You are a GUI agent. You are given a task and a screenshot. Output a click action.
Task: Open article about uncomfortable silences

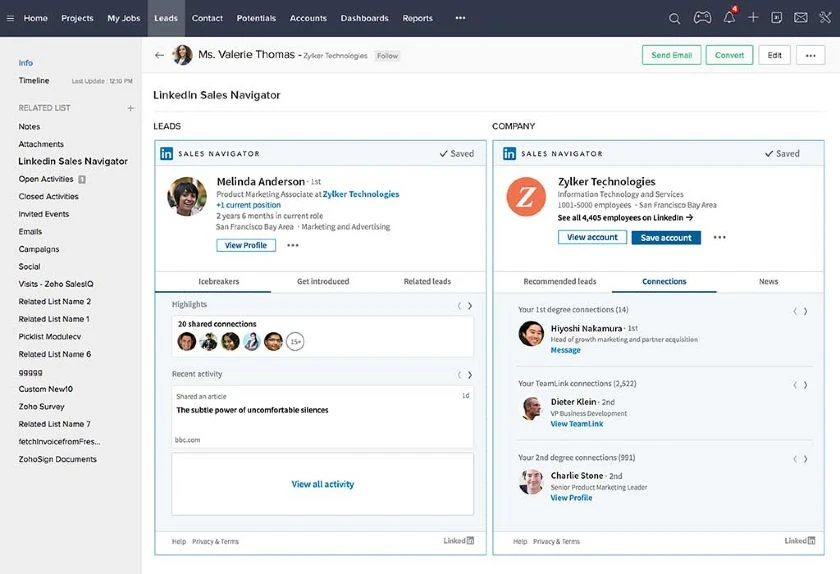[252, 410]
